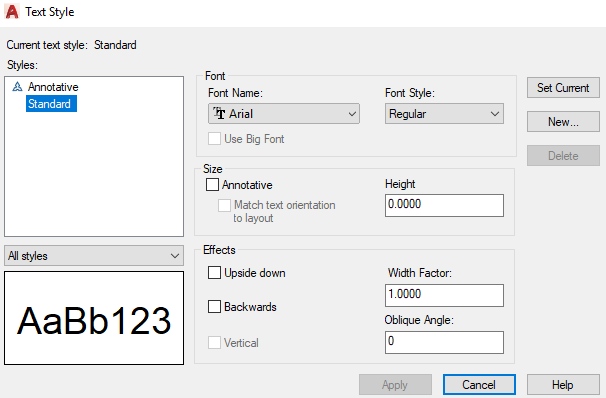Click the Cancel button
606x398 pixels.
tap(479, 384)
